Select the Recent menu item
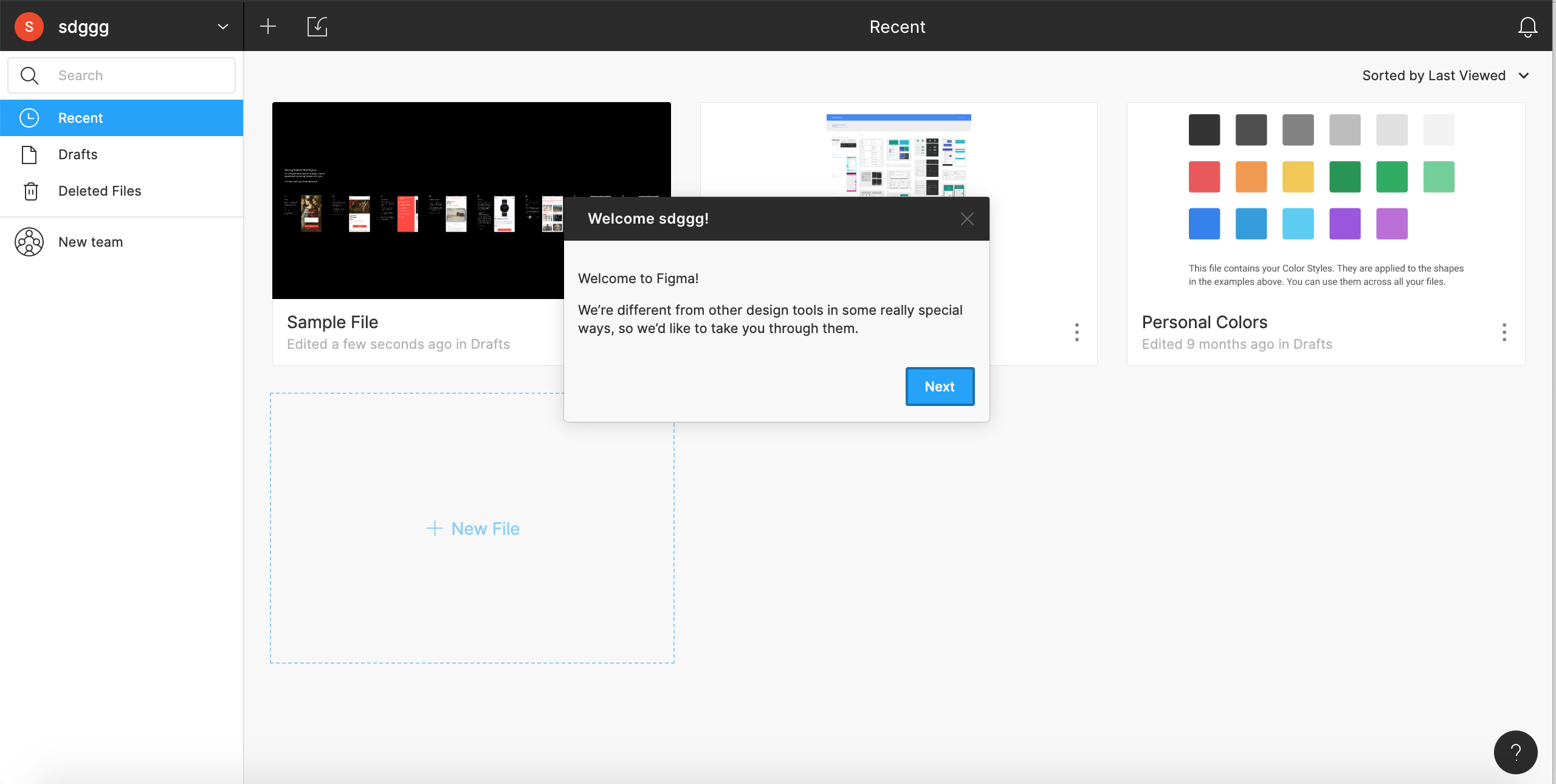 pos(121,117)
